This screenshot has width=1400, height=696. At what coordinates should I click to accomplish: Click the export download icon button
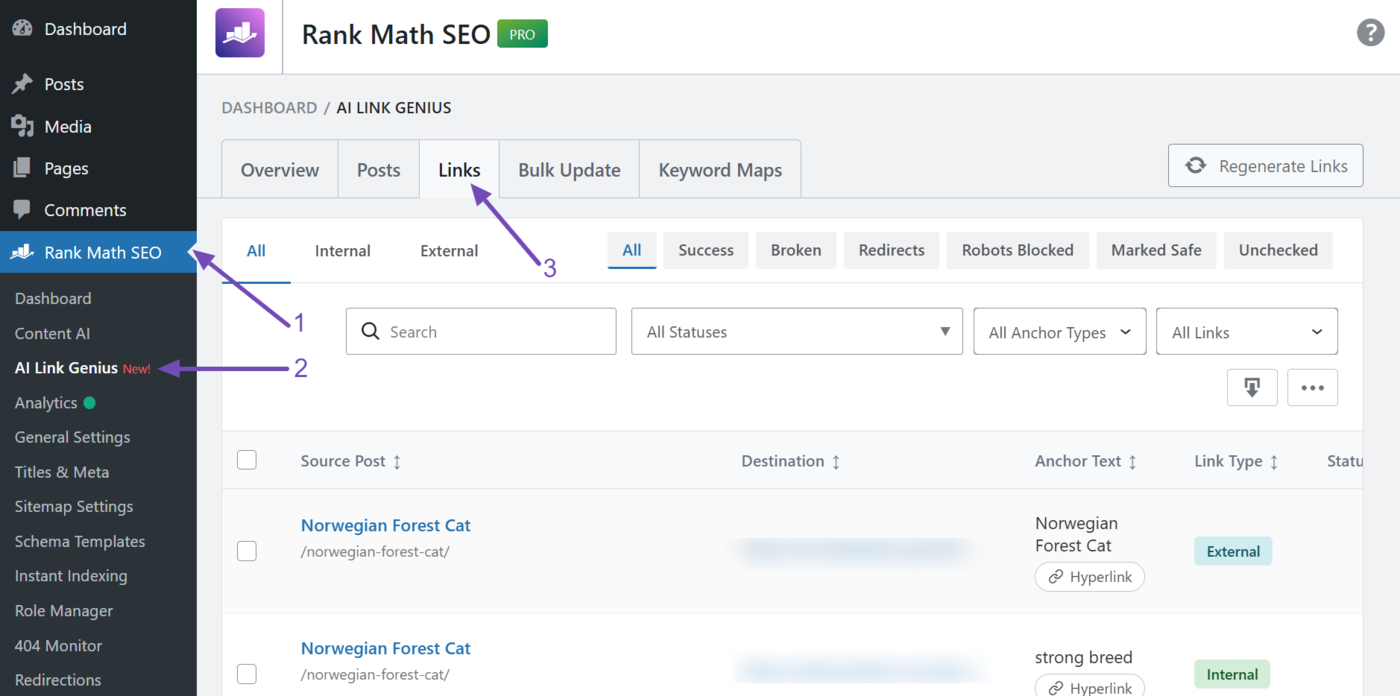coord(1252,388)
